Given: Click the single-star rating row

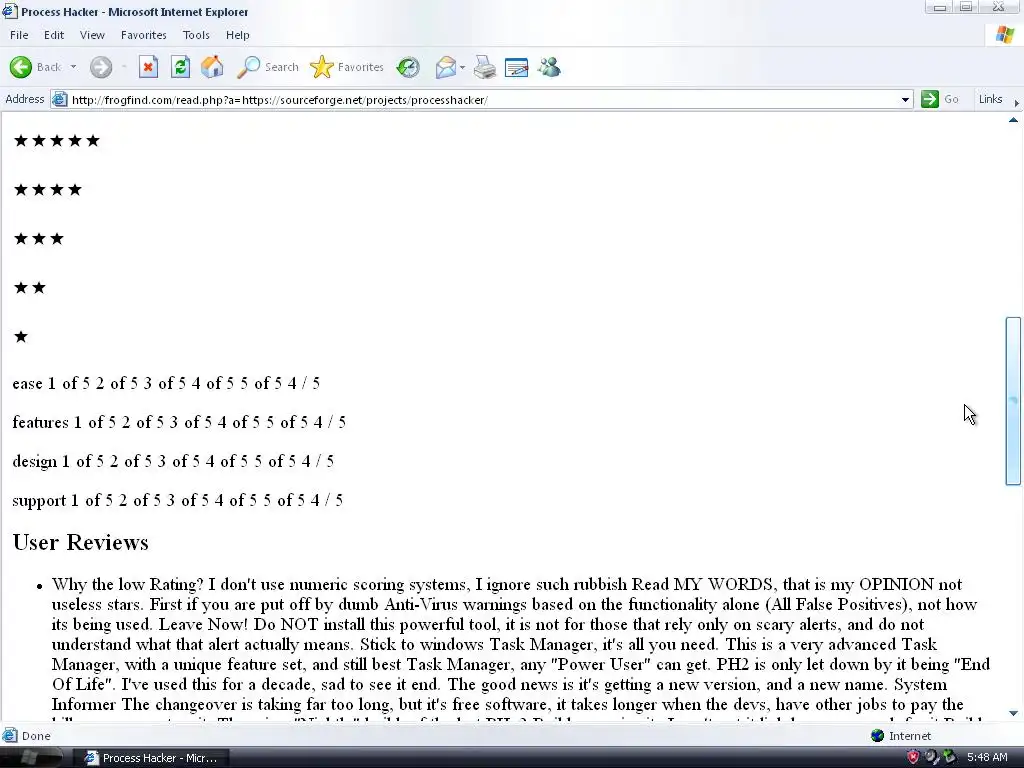Looking at the screenshot, I should 21,336.
